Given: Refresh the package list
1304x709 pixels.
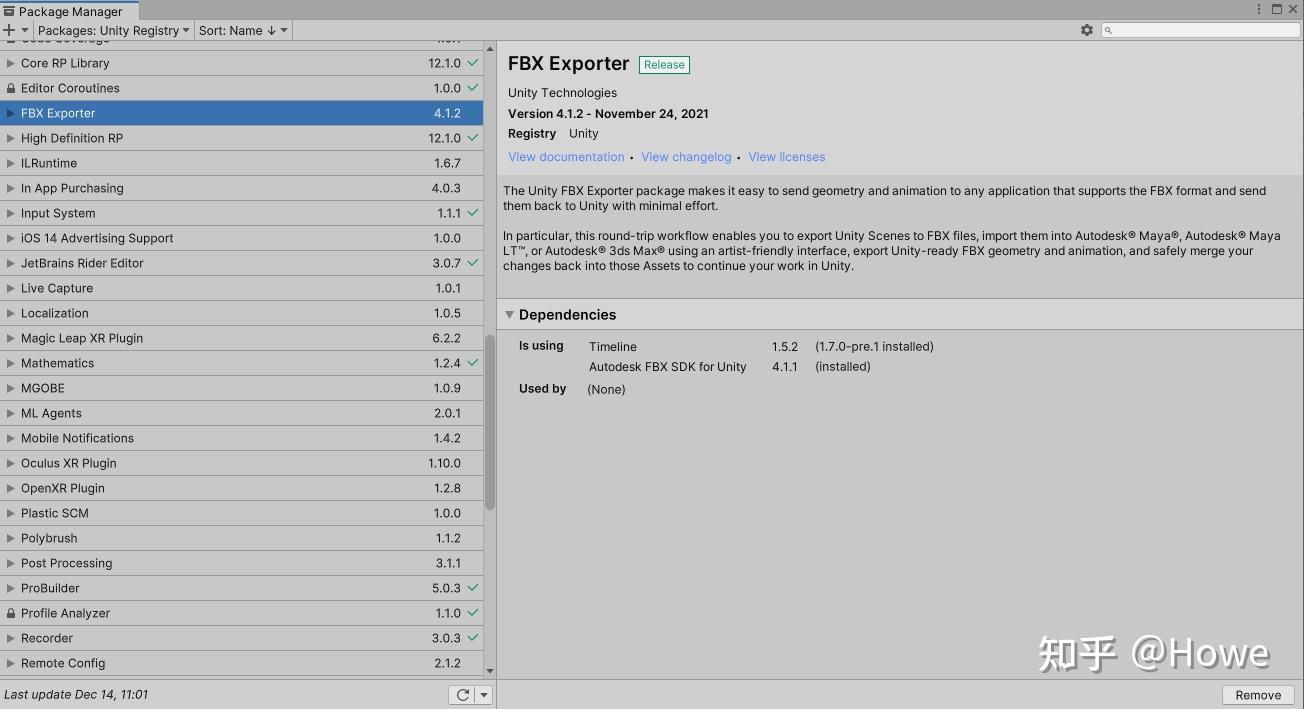Looking at the screenshot, I should point(461,694).
